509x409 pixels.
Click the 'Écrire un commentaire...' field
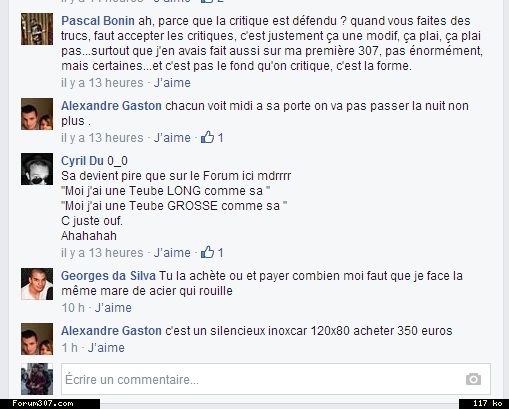click(x=276, y=379)
